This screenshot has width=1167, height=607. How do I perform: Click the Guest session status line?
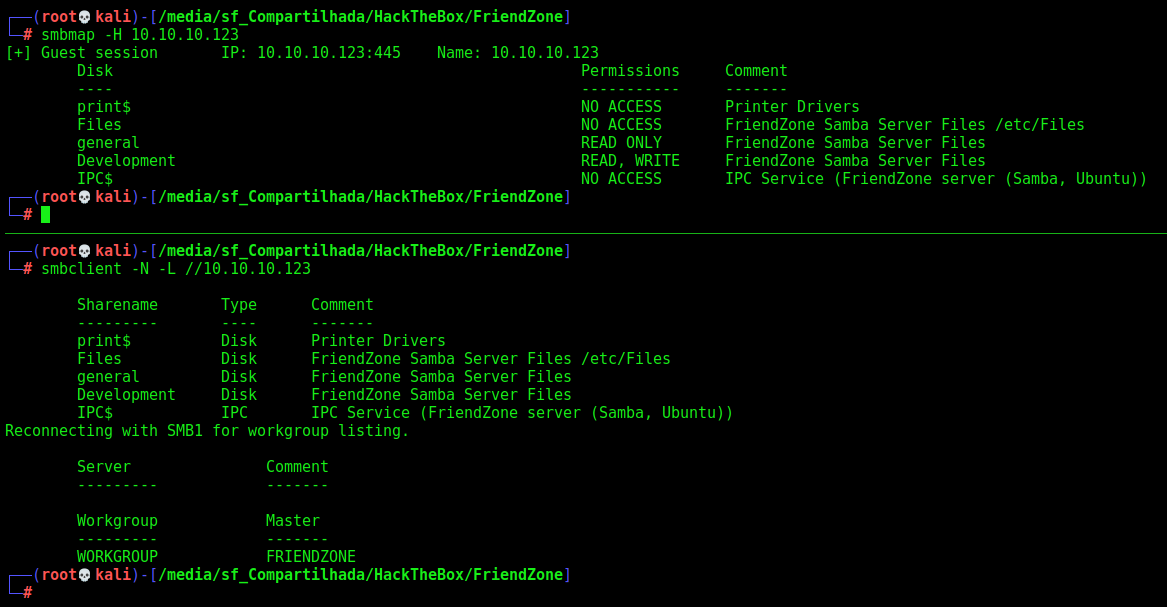[x=301, y=53]
